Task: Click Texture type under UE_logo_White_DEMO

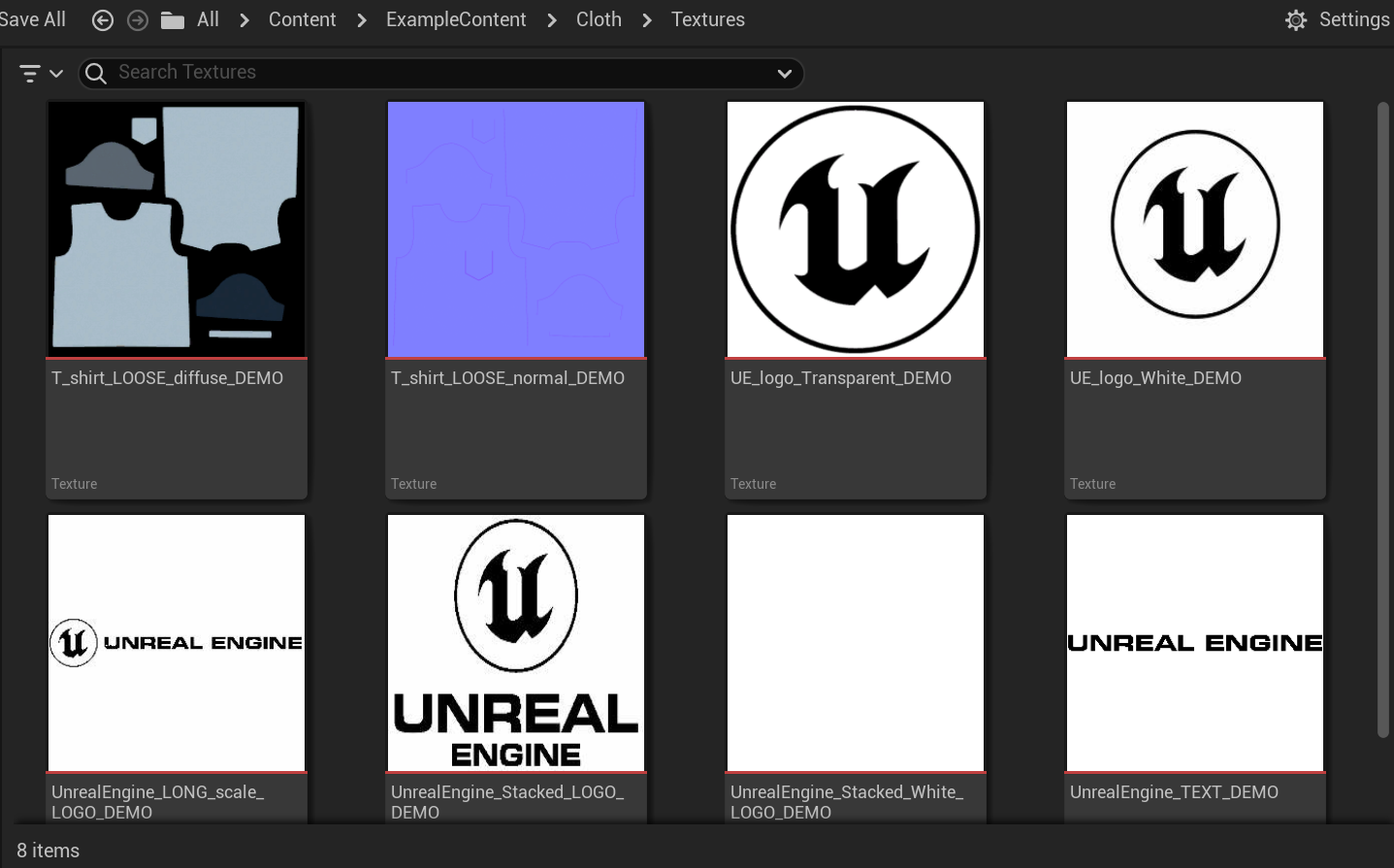Action: pos(1092,484)
